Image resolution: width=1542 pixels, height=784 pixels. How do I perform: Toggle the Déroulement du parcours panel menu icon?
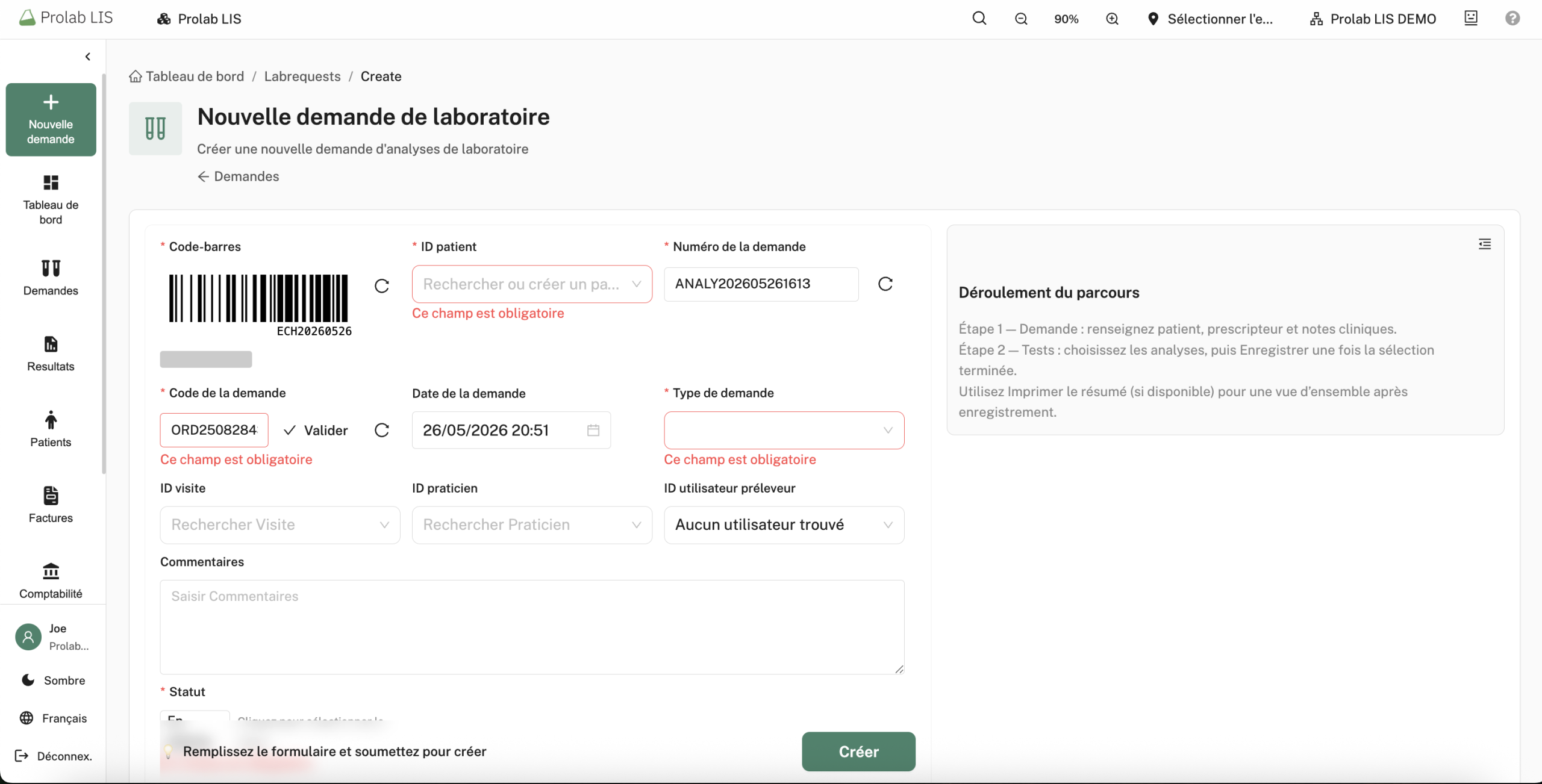point(1485,244)
